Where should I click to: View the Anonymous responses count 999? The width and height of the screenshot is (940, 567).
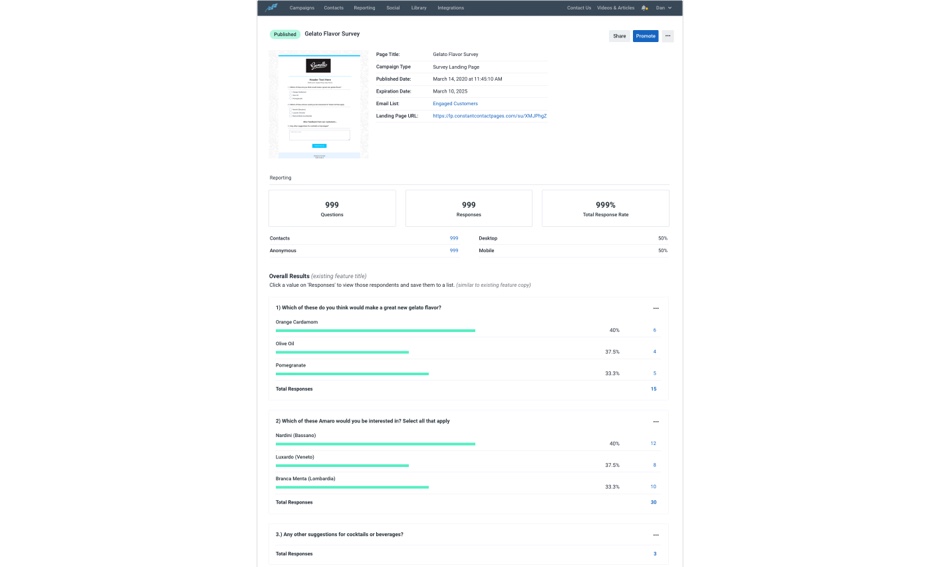point(453,251)
